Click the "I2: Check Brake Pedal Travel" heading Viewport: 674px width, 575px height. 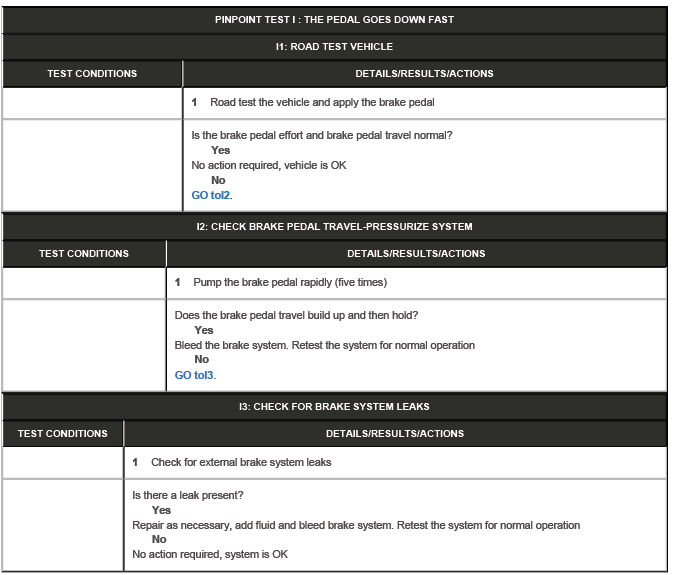pyautogui.click(x=334, y=226)
